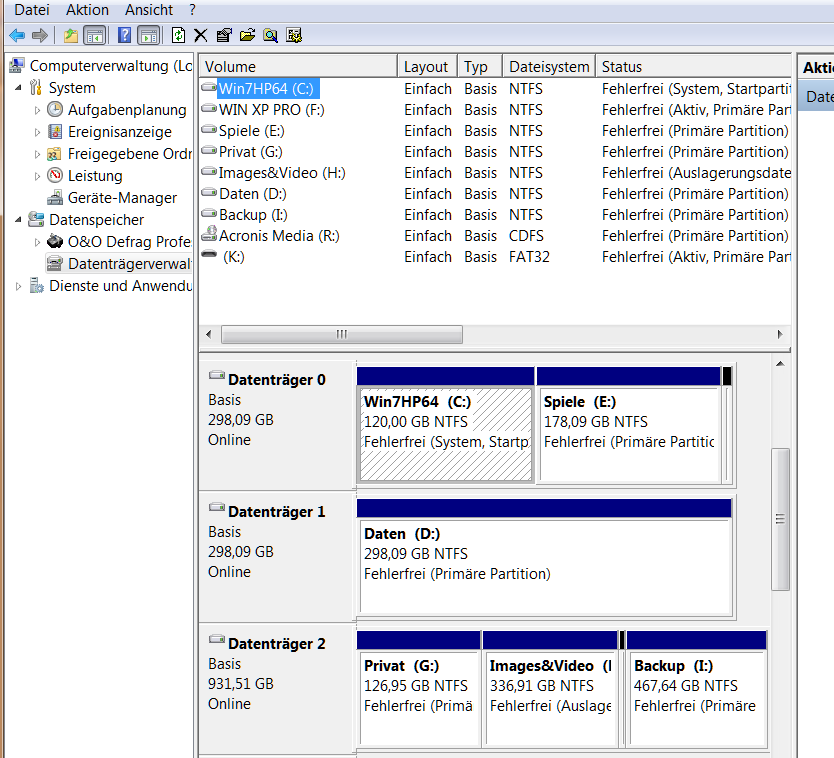Select Leistung performance icon
Screen dimensions: 834x758
coord(55,175)
